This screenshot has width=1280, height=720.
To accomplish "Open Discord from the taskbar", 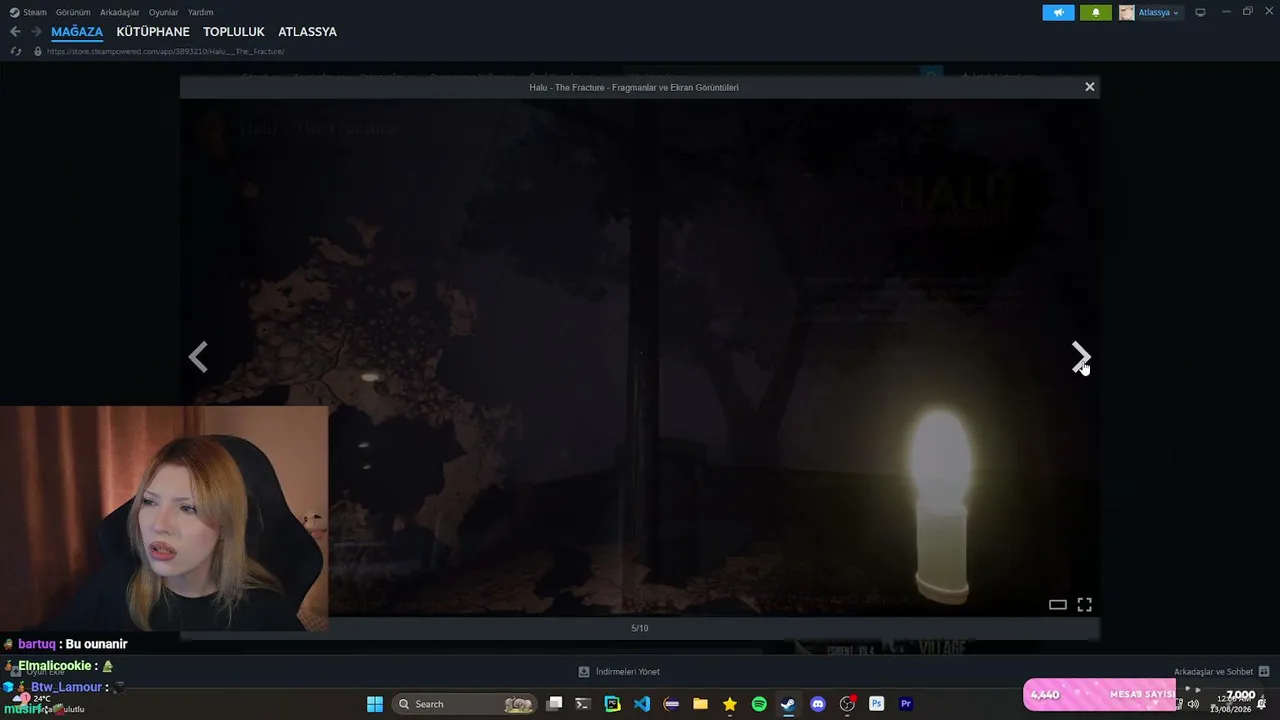I will 818,704.
